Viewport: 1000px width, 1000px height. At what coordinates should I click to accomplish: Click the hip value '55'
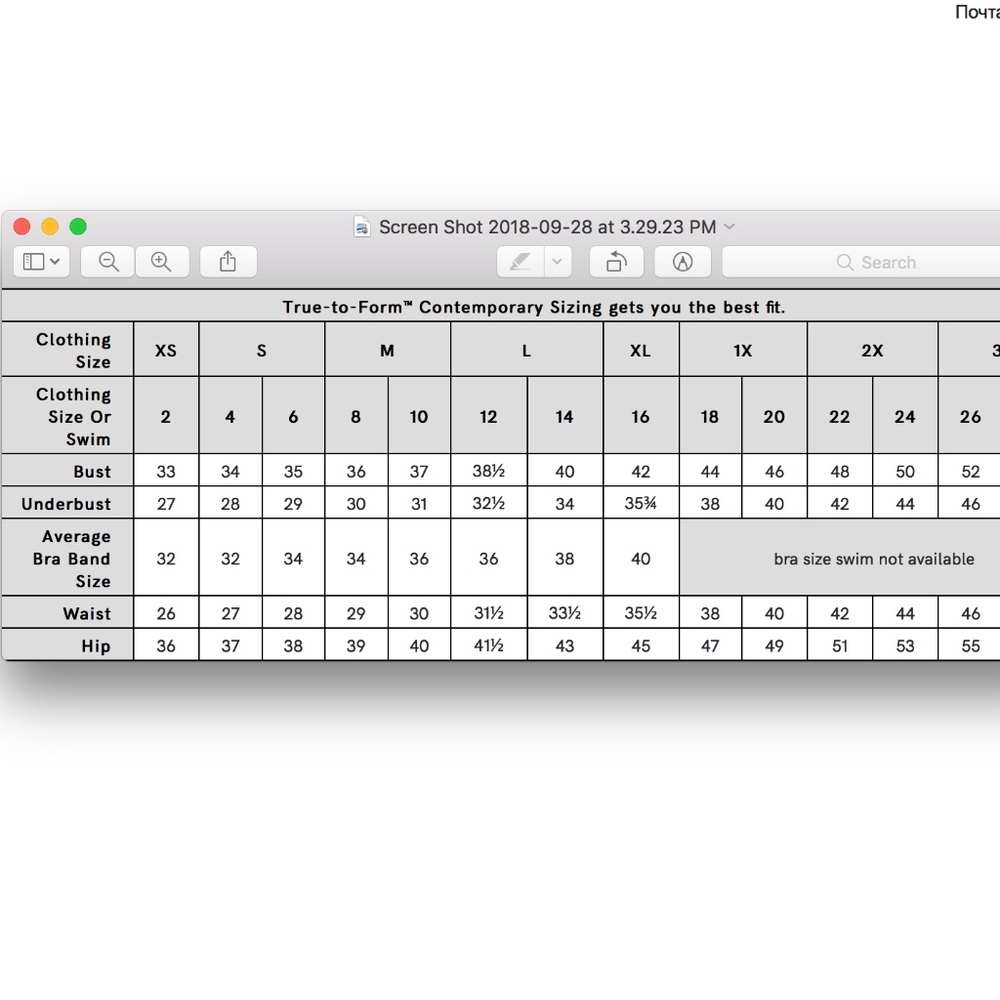pyautogui.click(x=971, y=646)
